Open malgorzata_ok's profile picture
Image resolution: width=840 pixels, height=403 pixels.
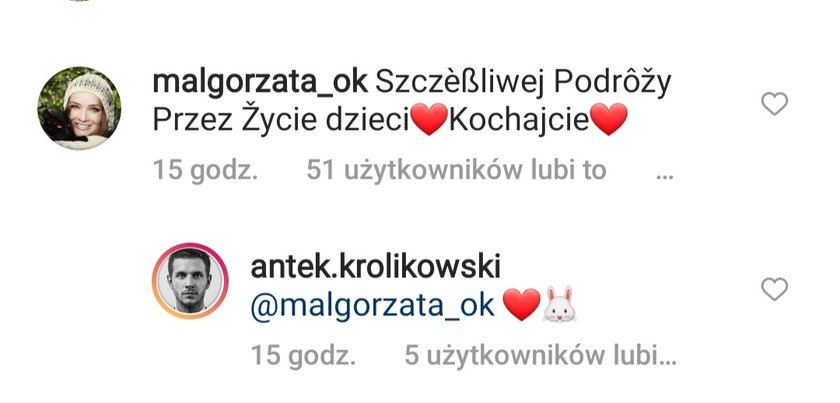pos(79,108)
